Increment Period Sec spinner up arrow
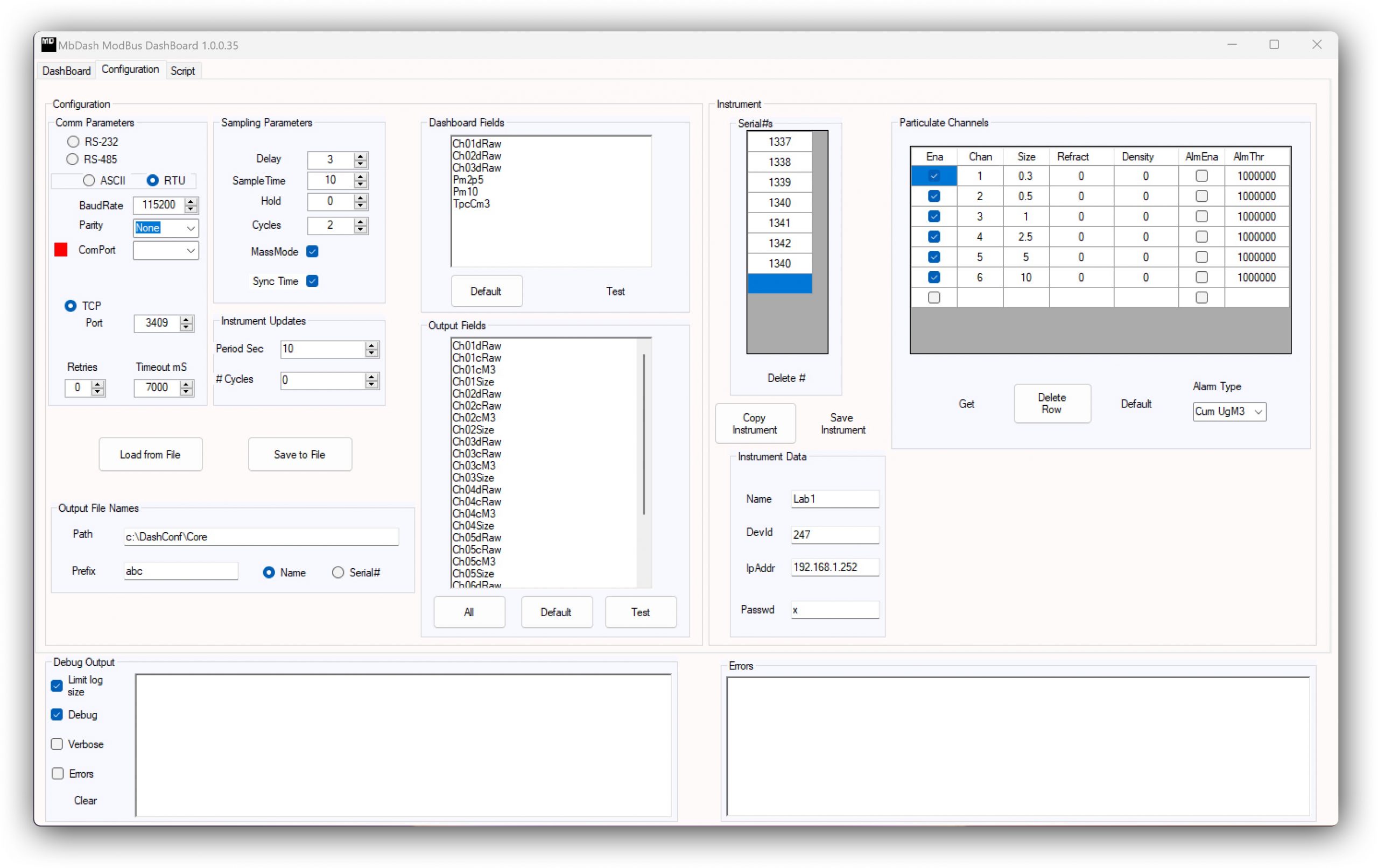 coord(372,345)
